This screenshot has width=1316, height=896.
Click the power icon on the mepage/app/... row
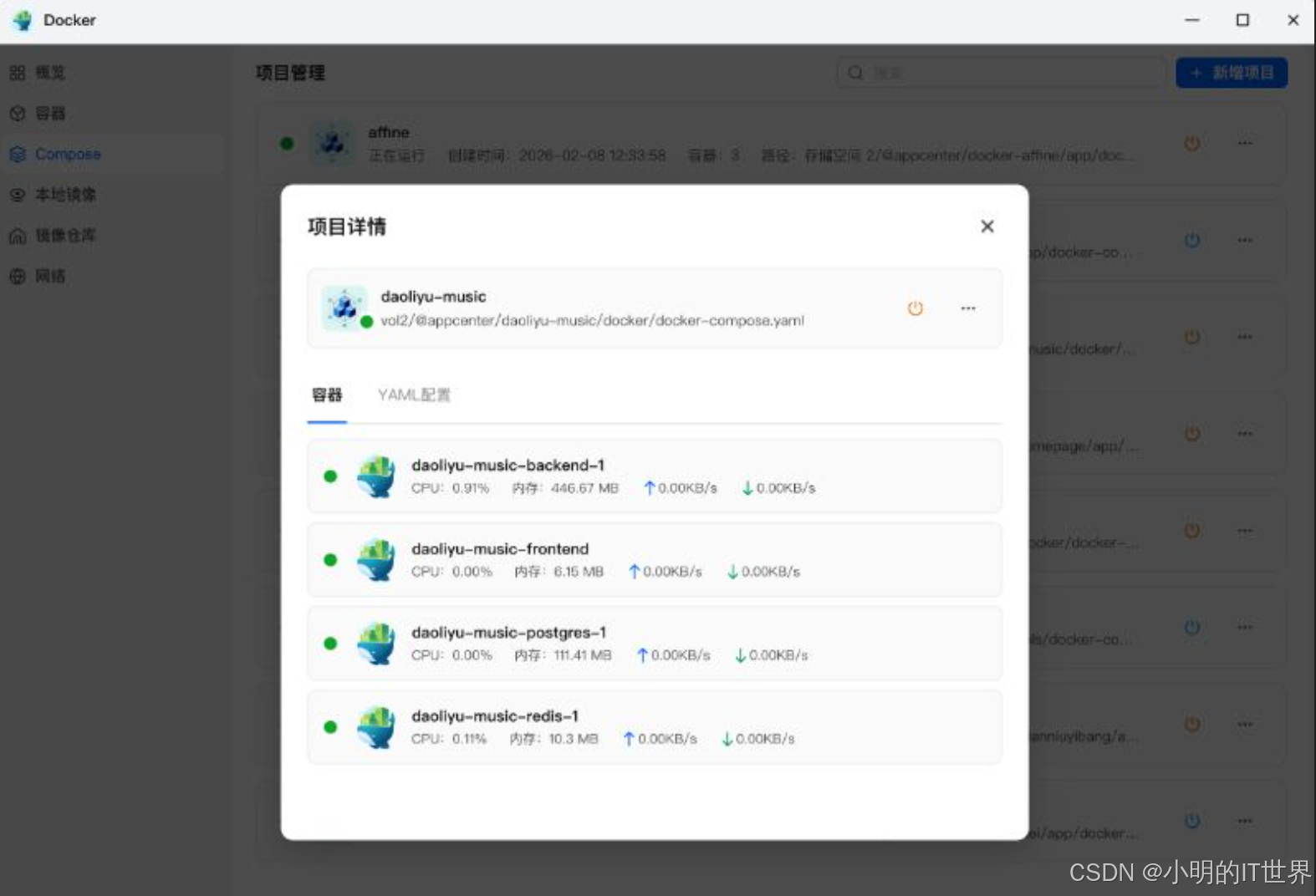(1192, 434)
